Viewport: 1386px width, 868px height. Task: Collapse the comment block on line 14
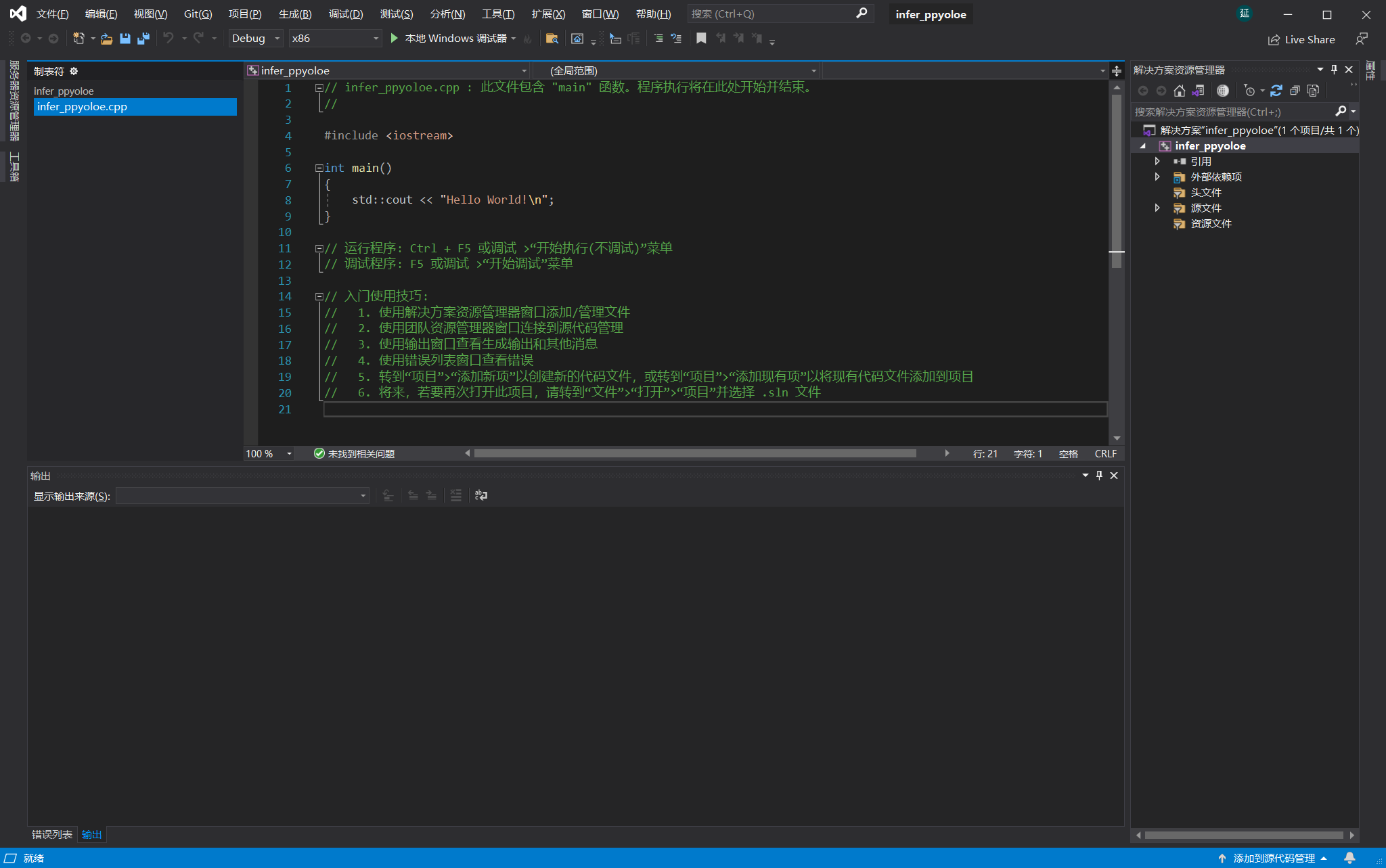[x=319, y=296]
